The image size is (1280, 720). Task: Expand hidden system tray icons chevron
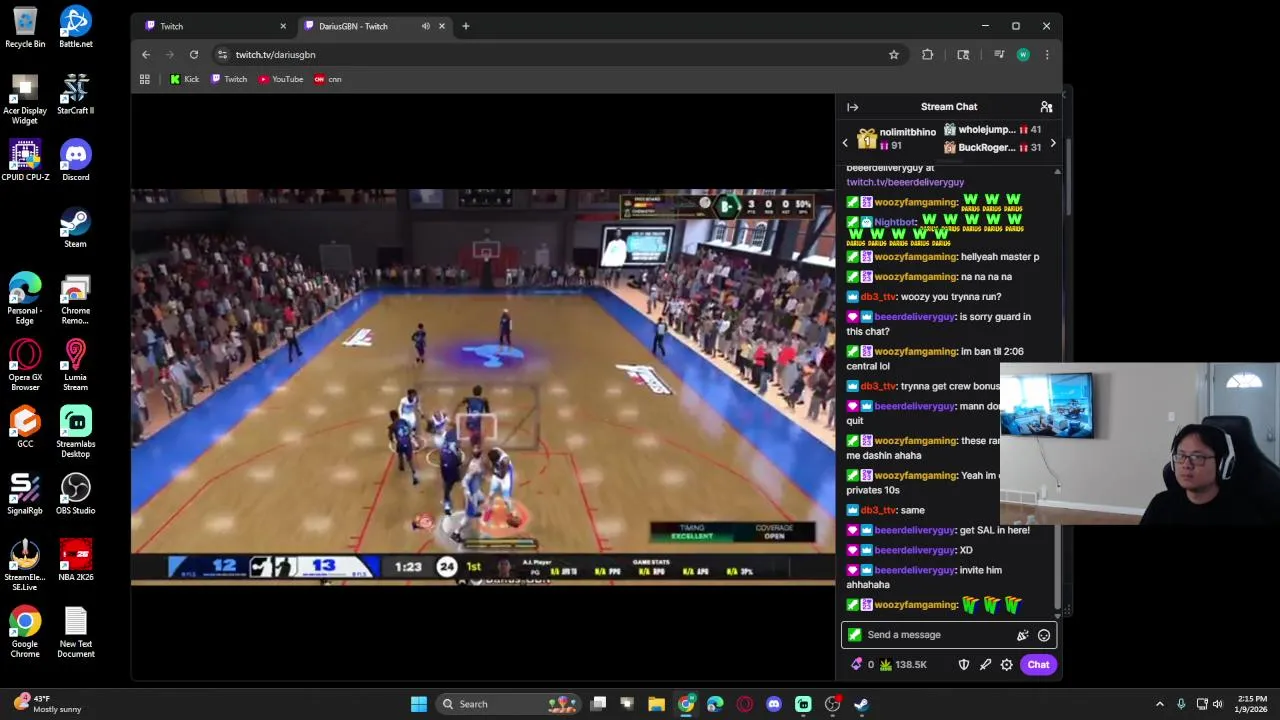1160,704
